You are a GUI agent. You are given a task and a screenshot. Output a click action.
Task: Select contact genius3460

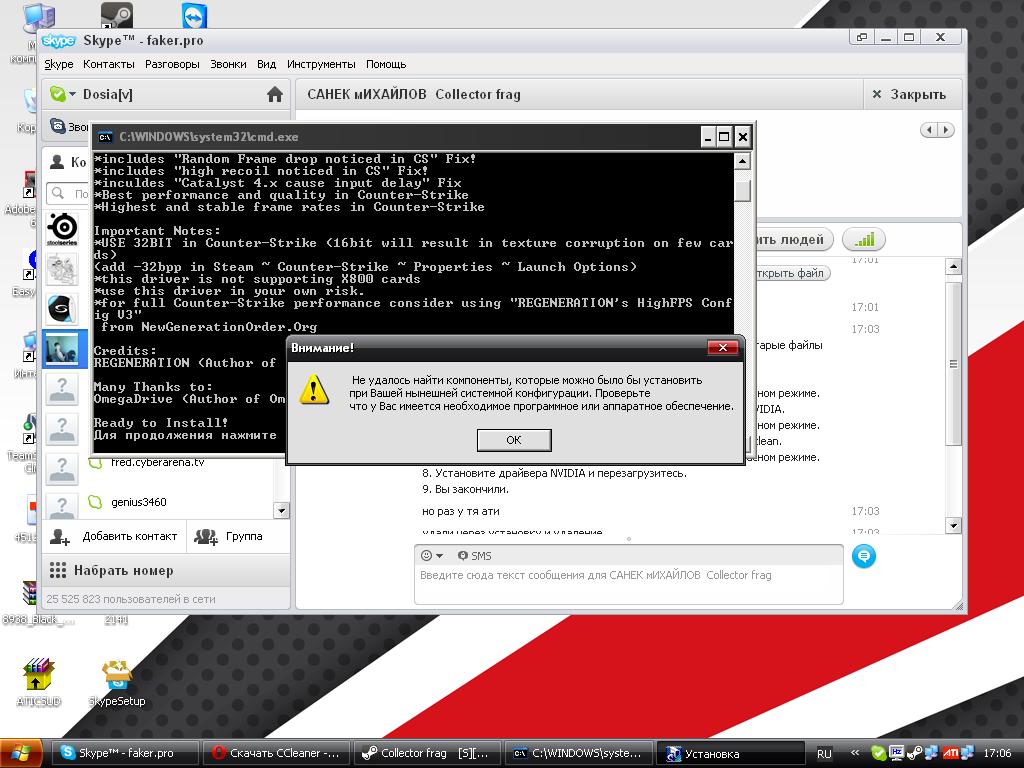(x=138, y=502)
